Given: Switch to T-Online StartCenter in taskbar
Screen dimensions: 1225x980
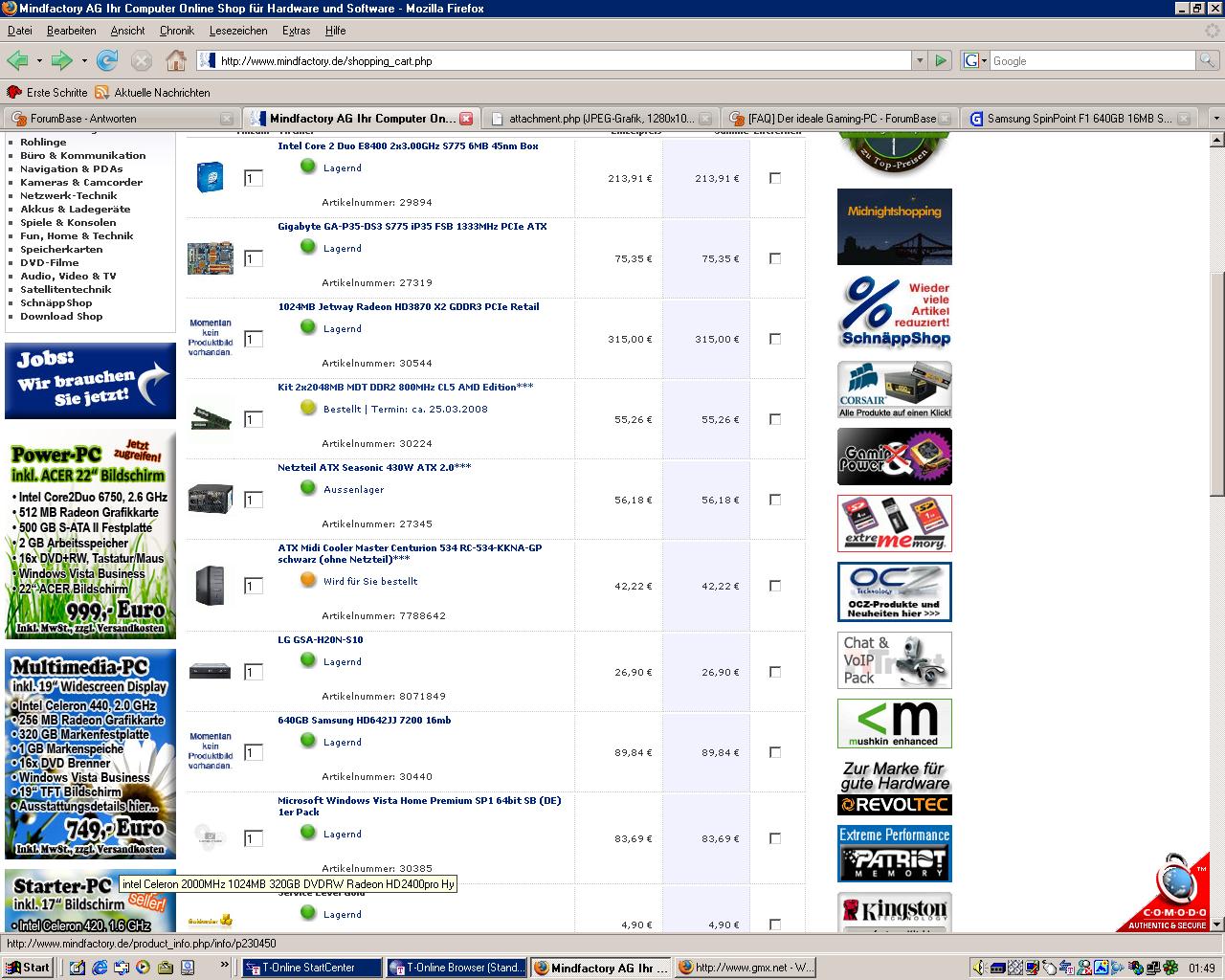Looking at the screenshot, I should pos(312,968).
